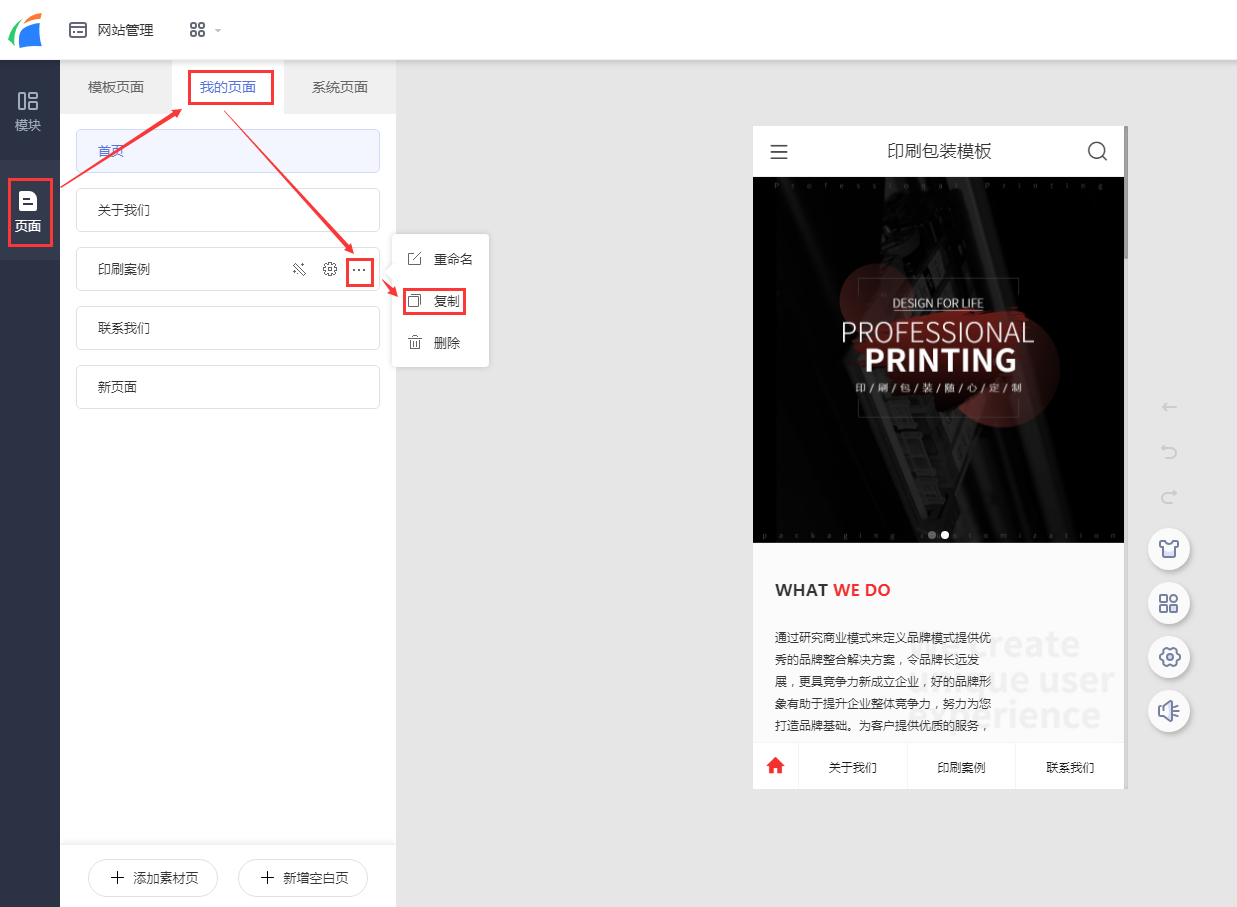Switch to the 我的页面 tab
Image resolution: width=1237 pixels, height=907 pixels.
point(228,87)
